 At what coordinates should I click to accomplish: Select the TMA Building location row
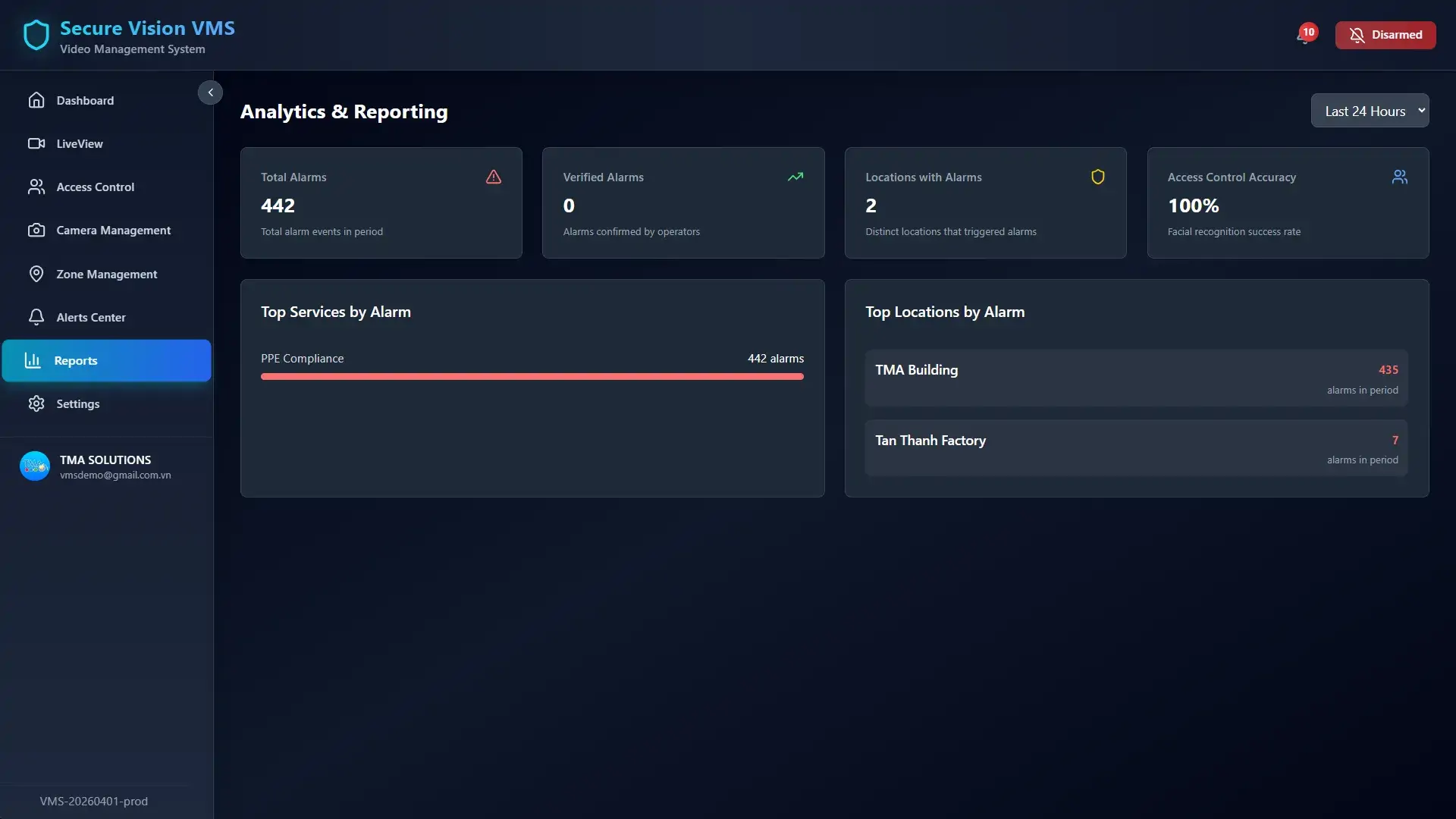[1136, 378]
